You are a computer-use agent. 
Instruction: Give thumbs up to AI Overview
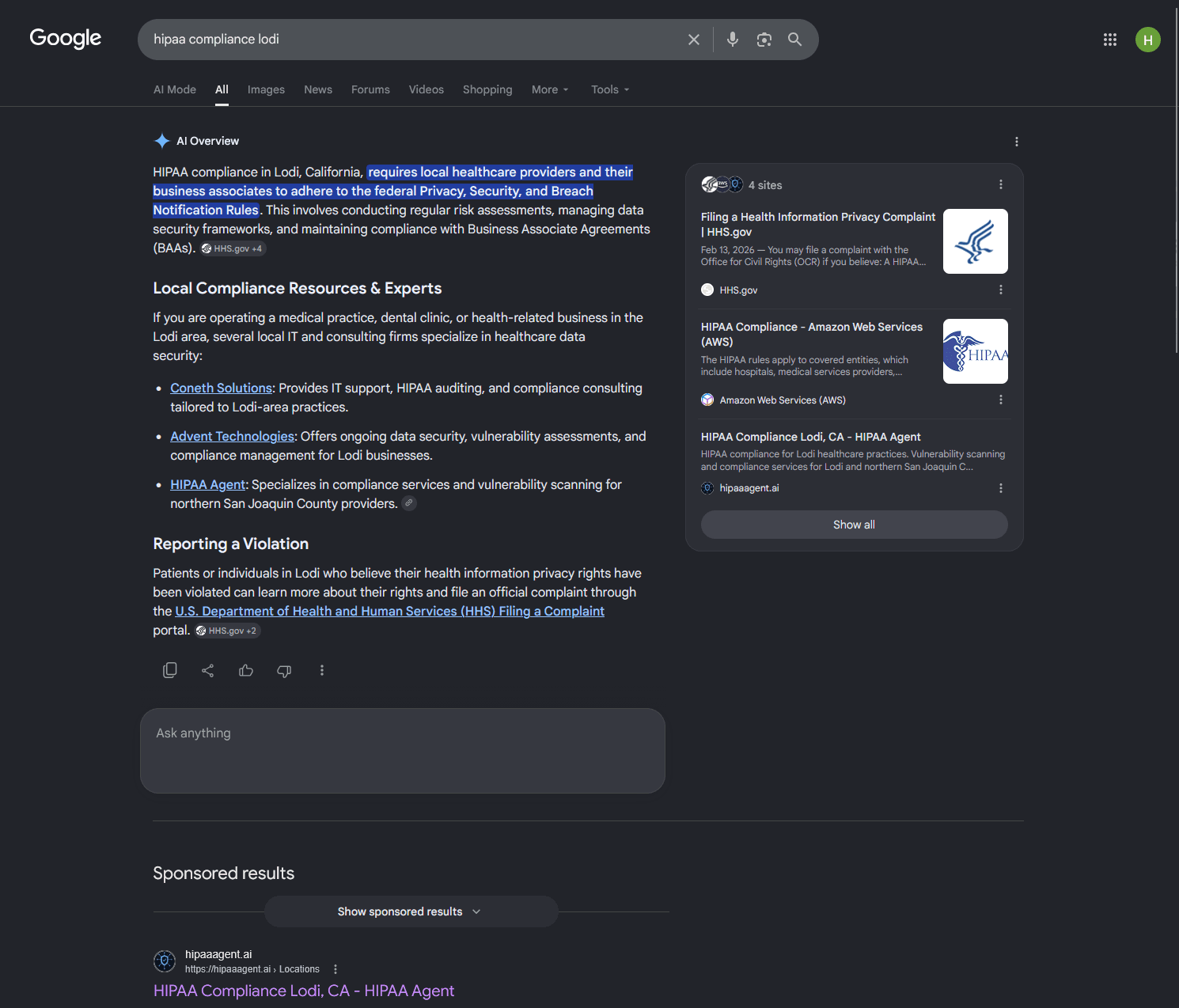pyautogui.click(x=246, y=670)
